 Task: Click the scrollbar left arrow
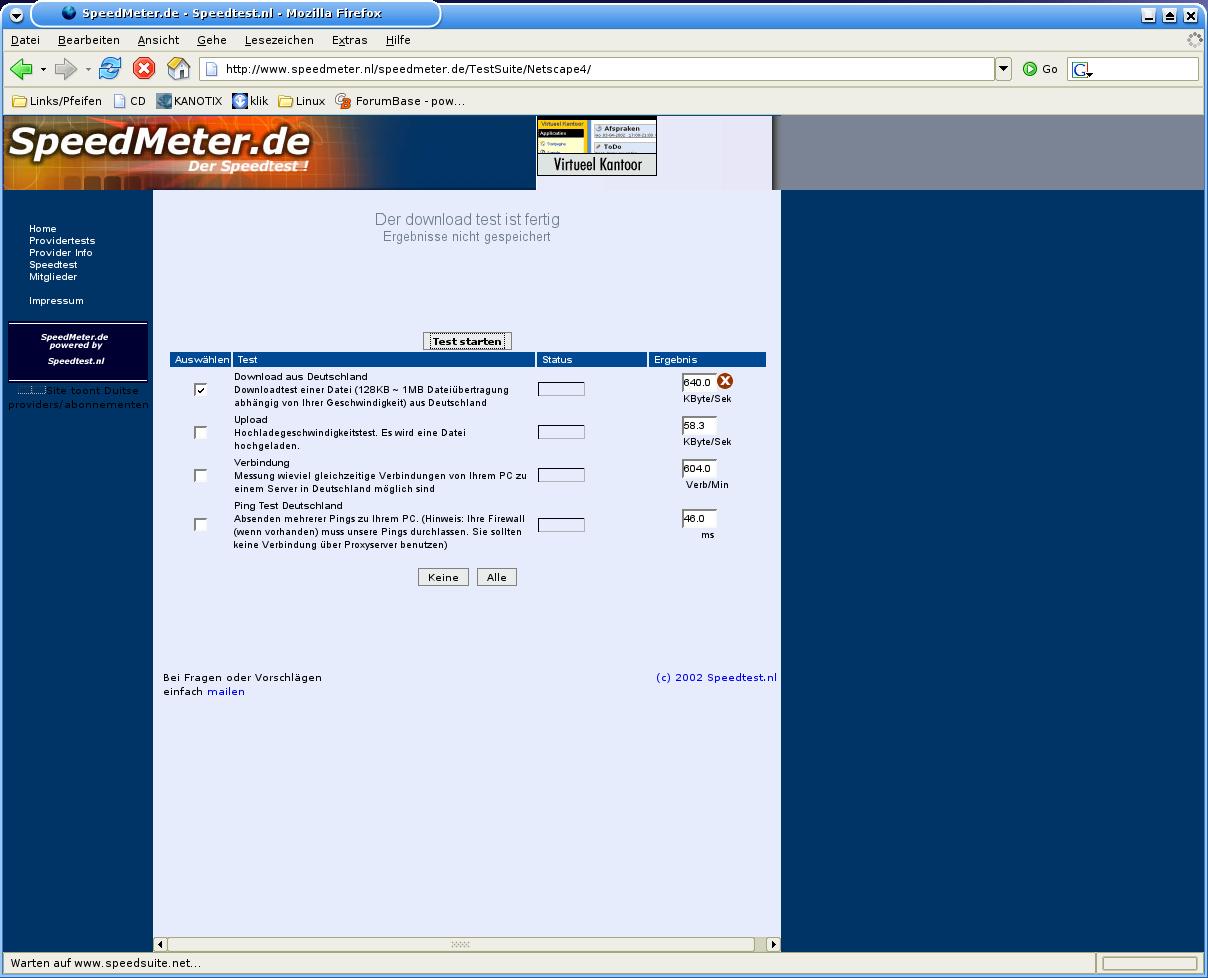coord(160,944)
